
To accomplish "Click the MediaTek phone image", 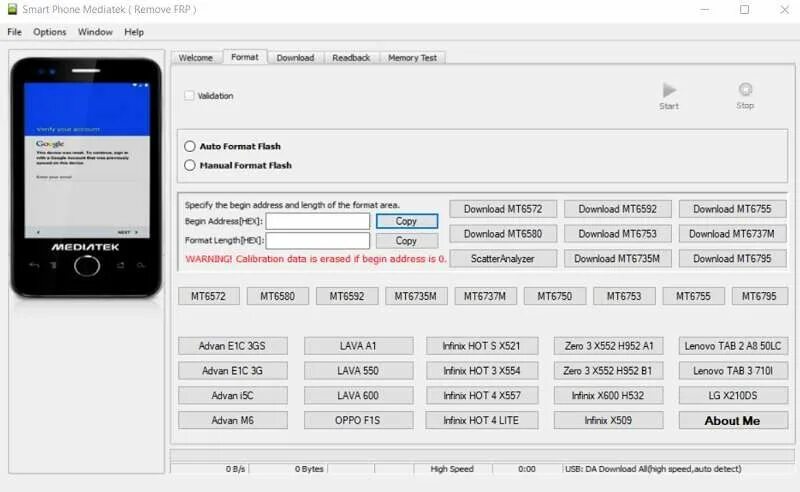I will (x=86, y=178).
